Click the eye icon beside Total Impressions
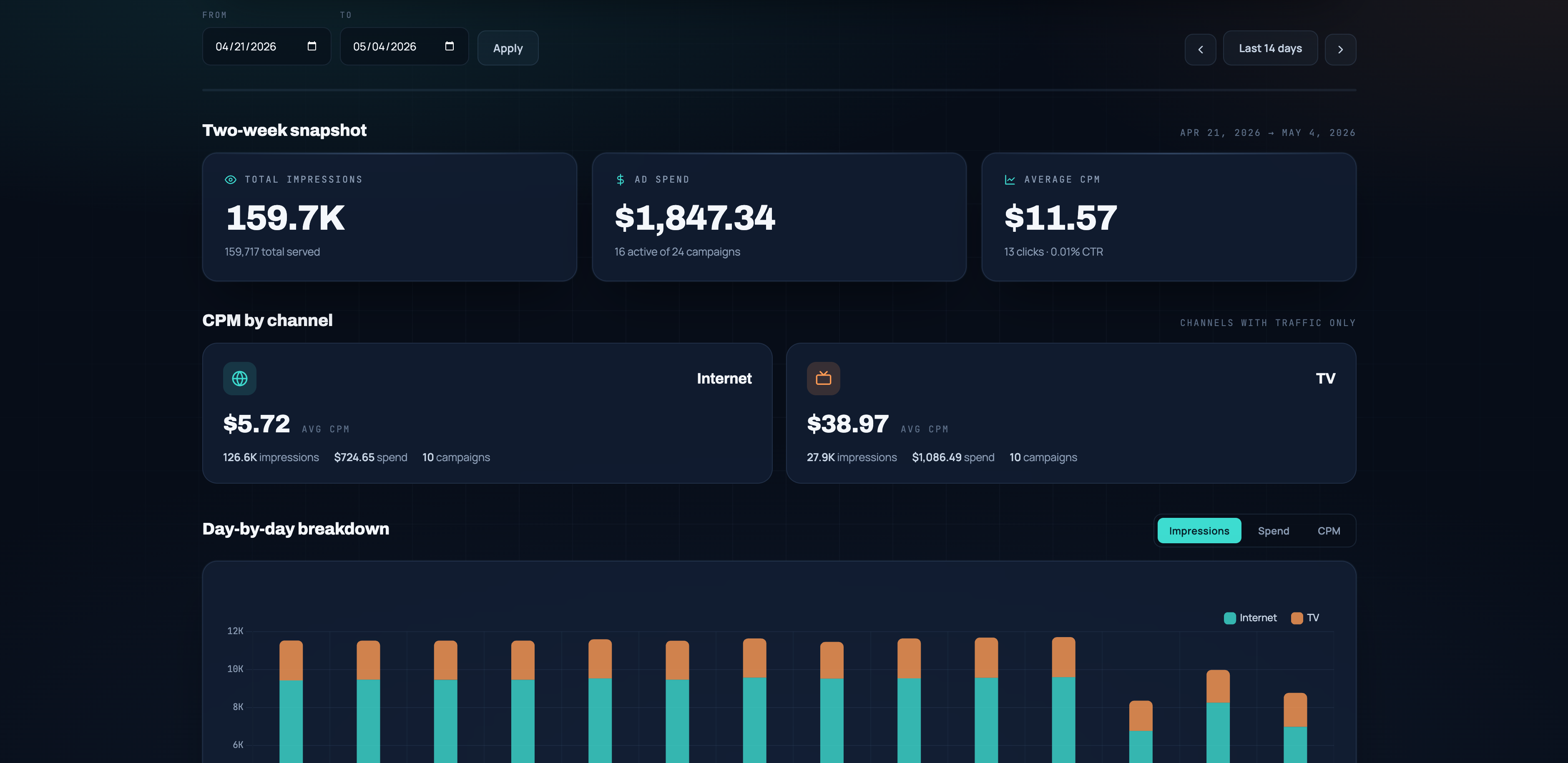Viewport: 1568px width, 763px height. coord(231,180)
